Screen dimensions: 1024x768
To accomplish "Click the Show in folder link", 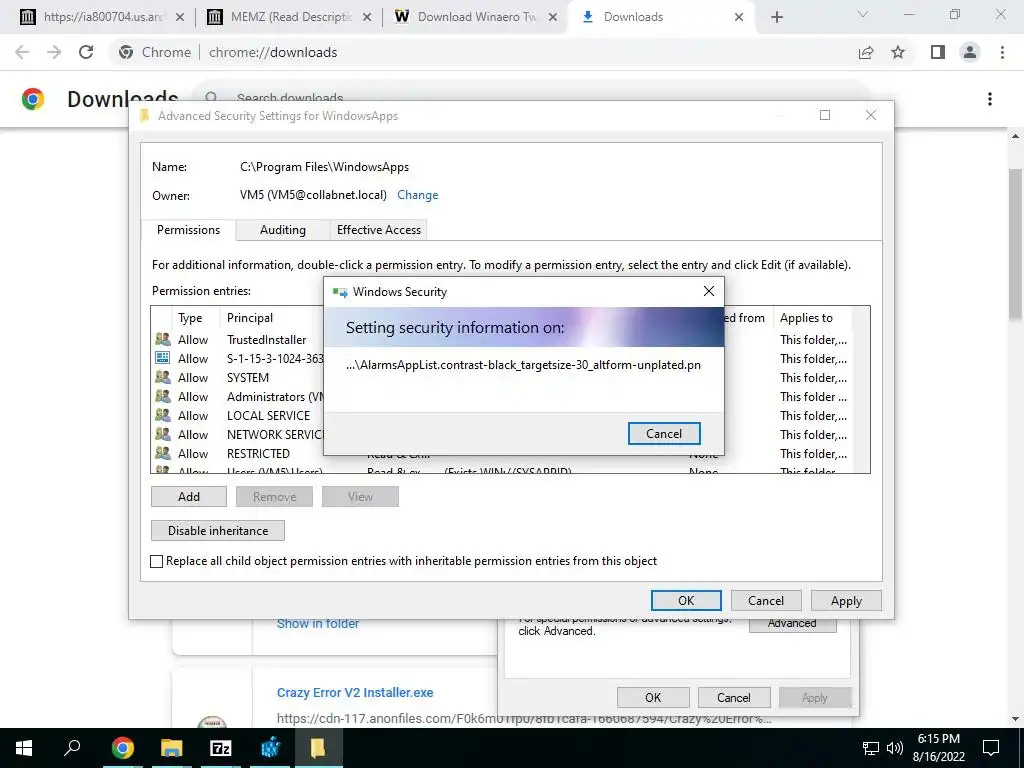I will pyautogui.click(x=318, y=624).
